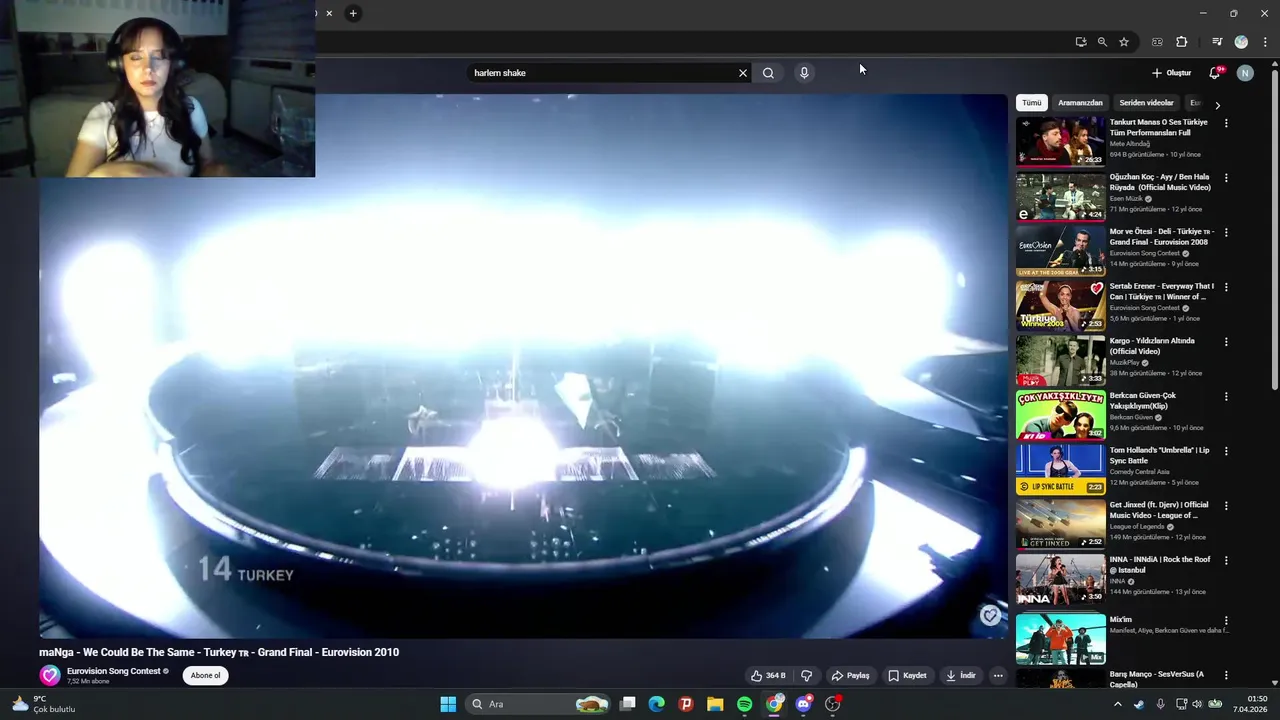The height and width of the screenshot is (720, 1280).
Task: Close the current browser tab
Action: pyautogui.click(x=329, y=13)
